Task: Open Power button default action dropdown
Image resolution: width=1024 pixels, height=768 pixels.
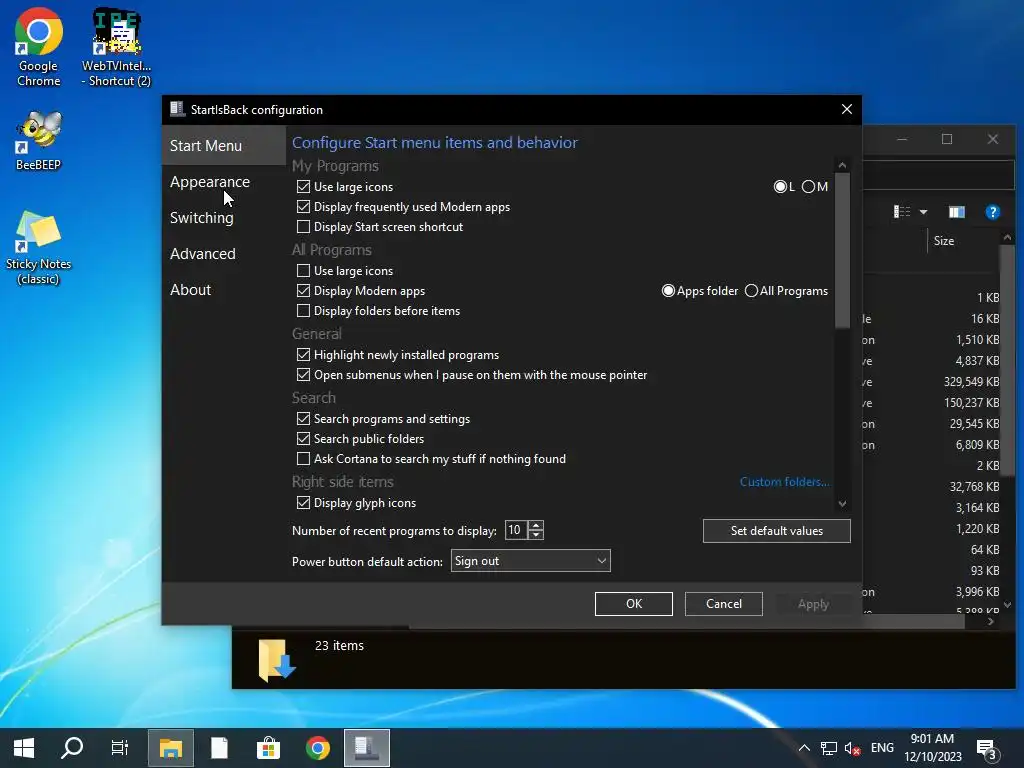Action: point(530,561)
